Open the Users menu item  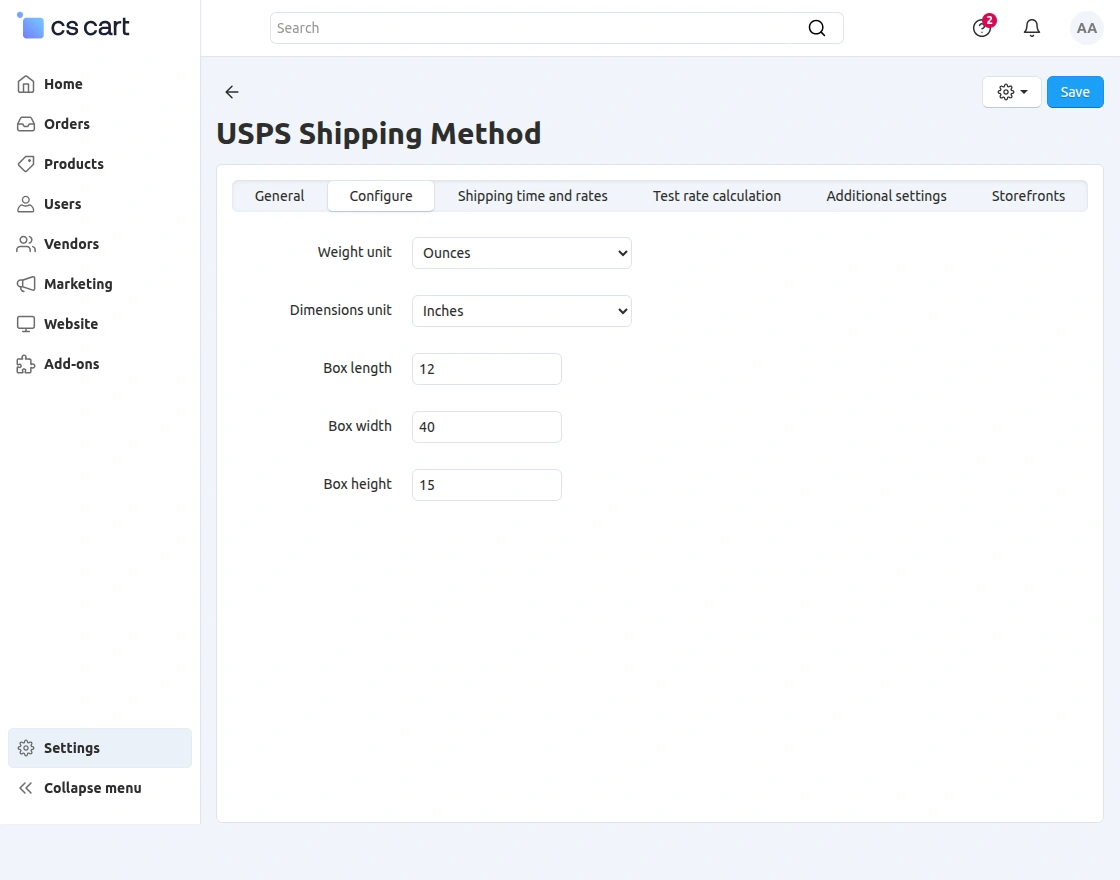point(100,204)
